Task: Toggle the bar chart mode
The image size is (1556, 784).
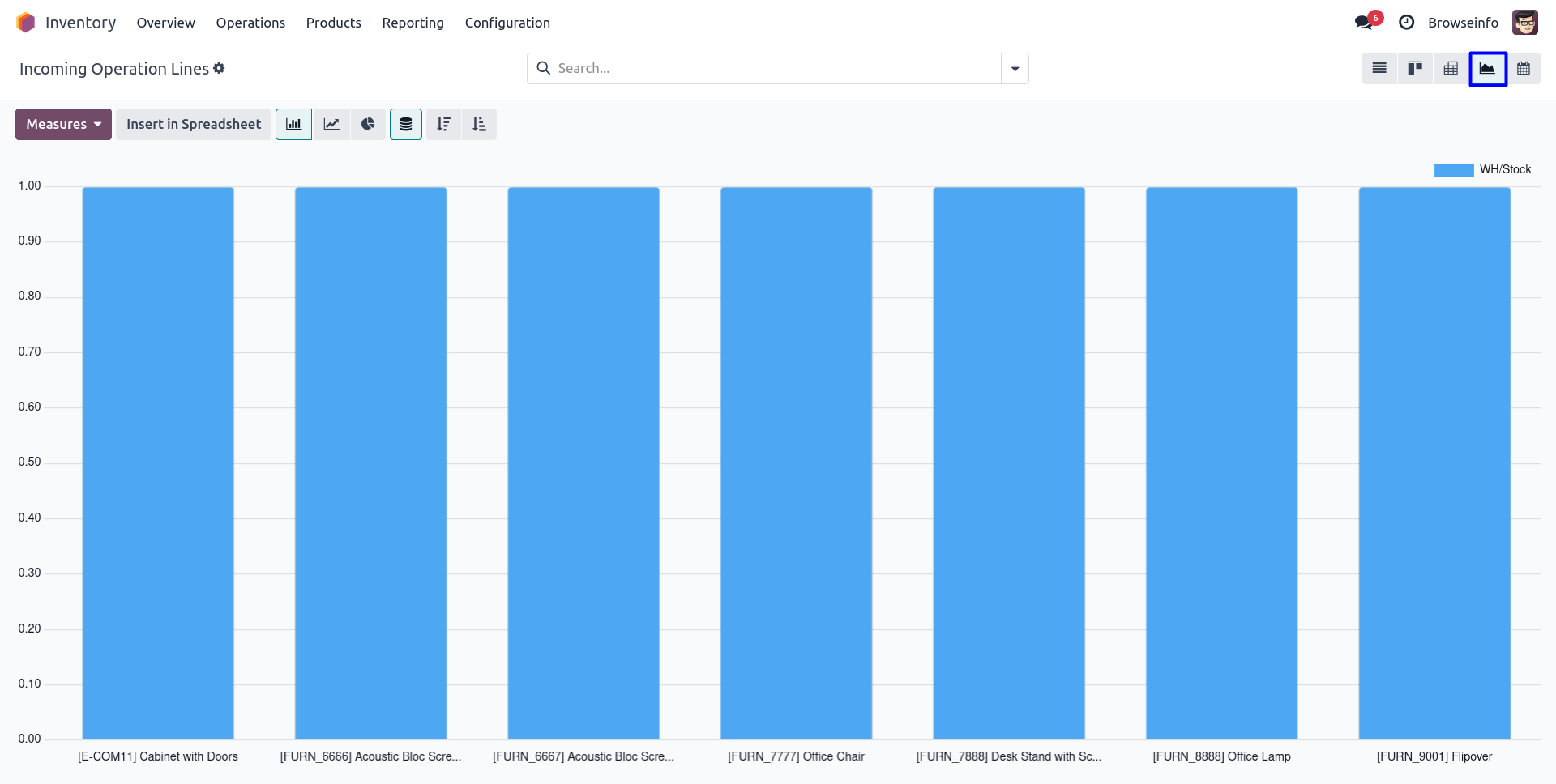Action: coord(293,125)
